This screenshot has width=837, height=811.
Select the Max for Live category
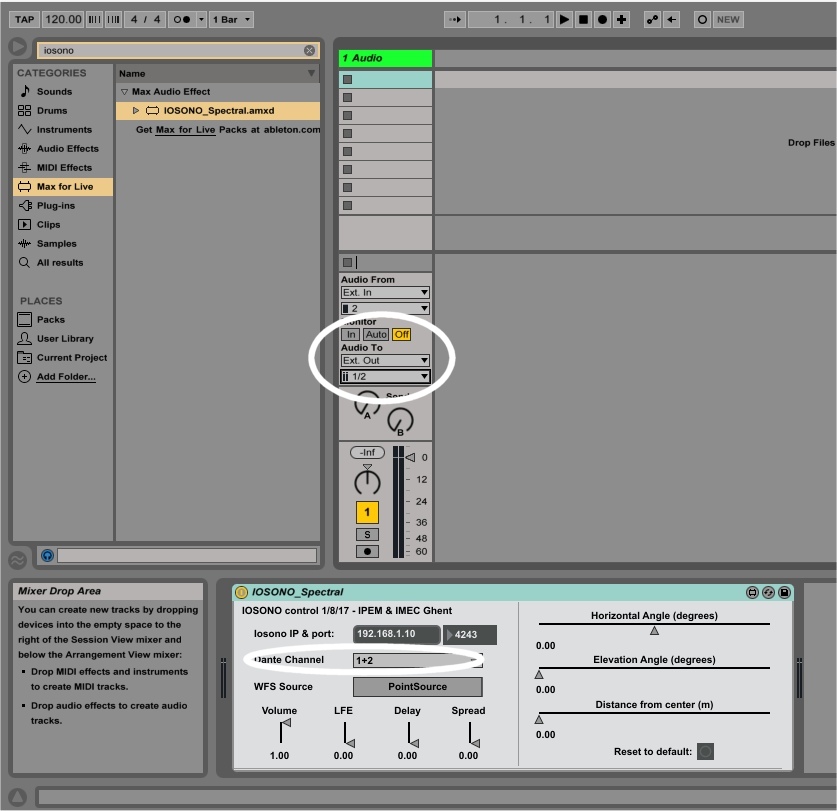(x=63, y=186)
